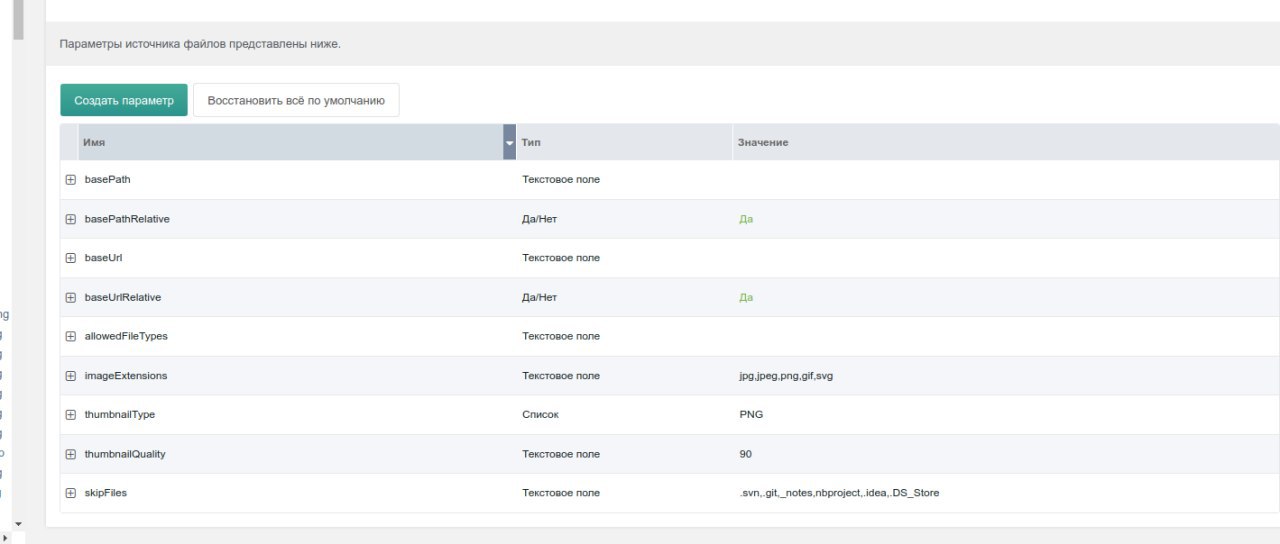
Task: Expand the baseUrl parameter row
Action: (x=71, y=258)
